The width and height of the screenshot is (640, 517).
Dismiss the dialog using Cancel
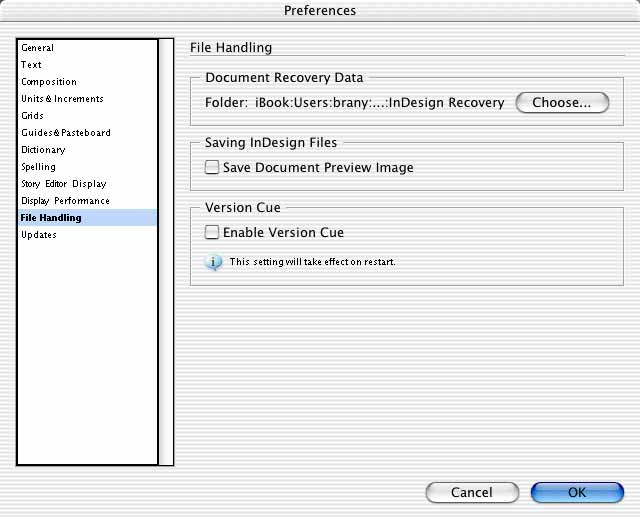point(472,493)
